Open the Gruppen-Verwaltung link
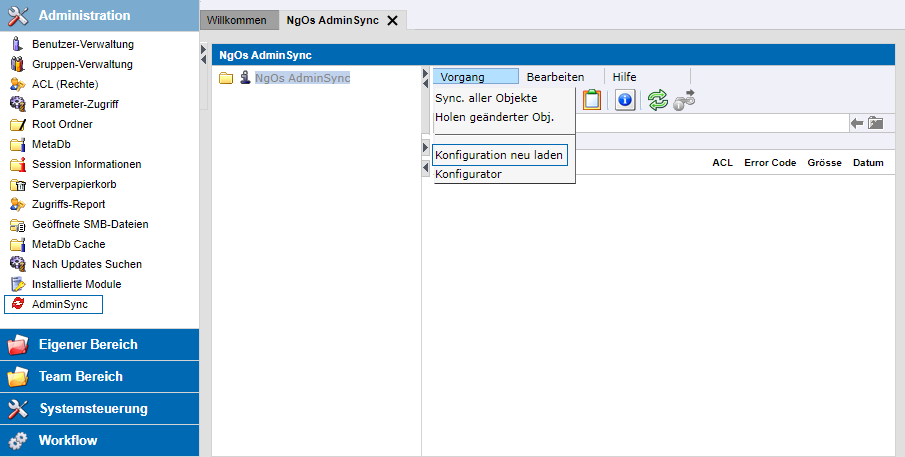This screenshot has width=905, height=457. (83, 64)
